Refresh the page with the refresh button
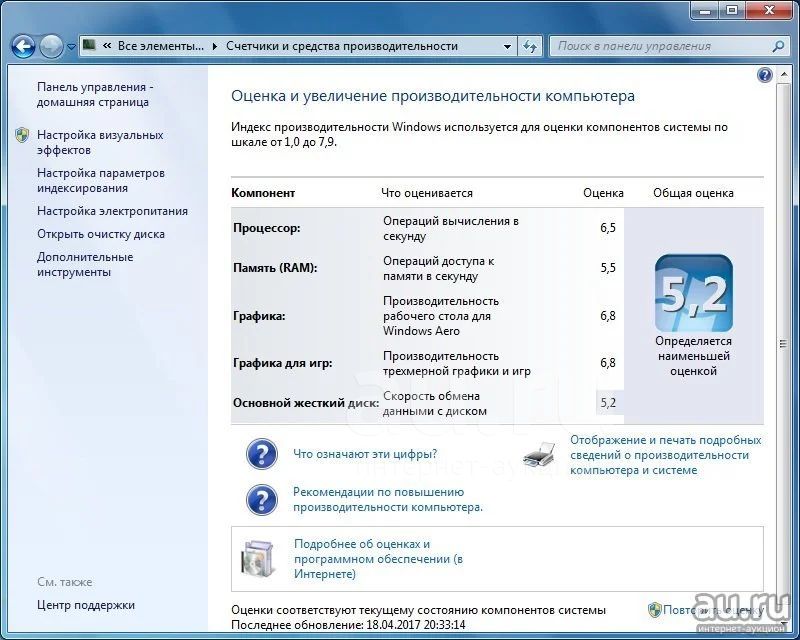800x640 pixels. click(x=530, y=46)
